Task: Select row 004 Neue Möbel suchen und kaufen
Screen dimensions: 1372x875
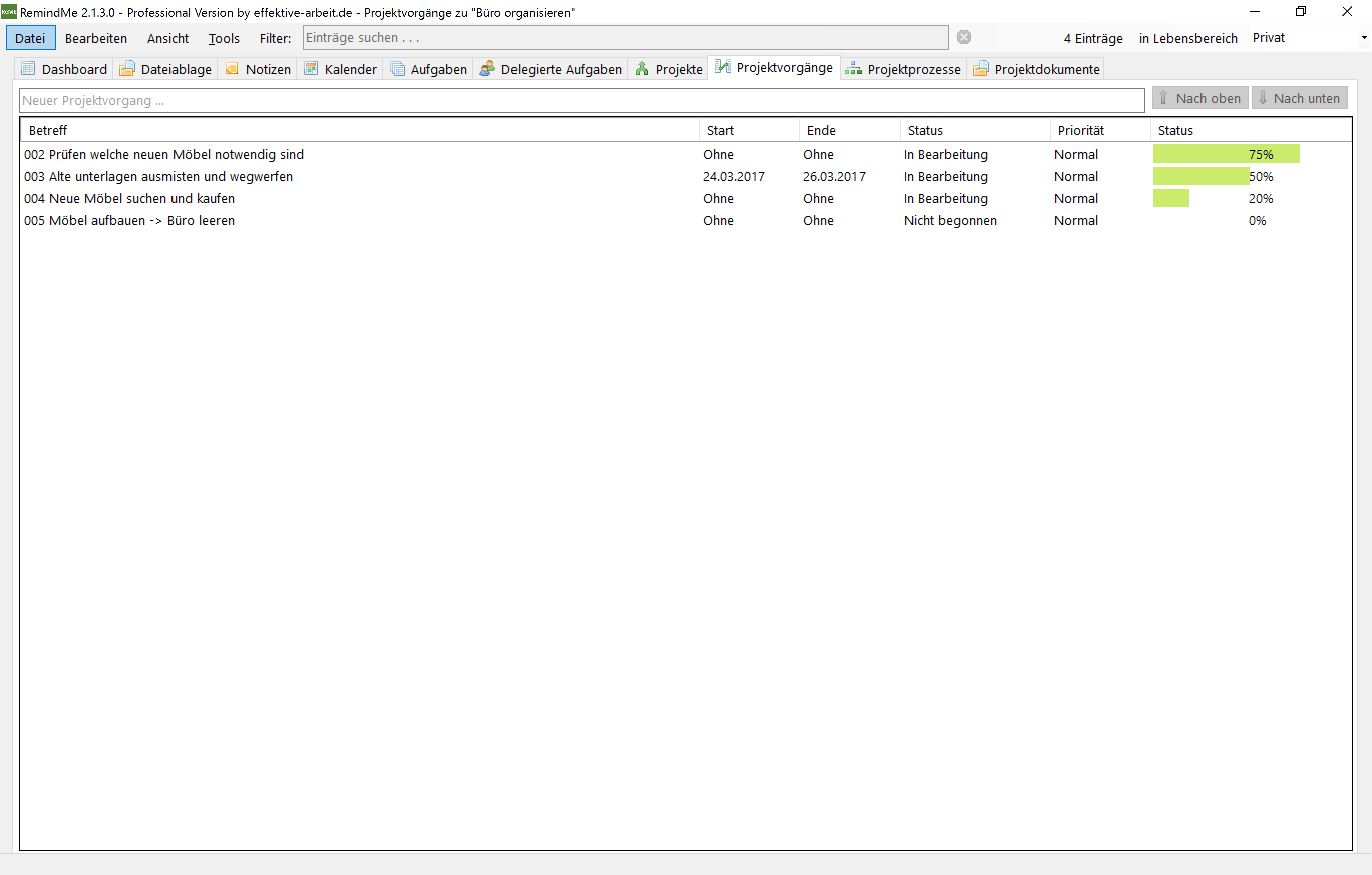Action: [x=686, y=198]
